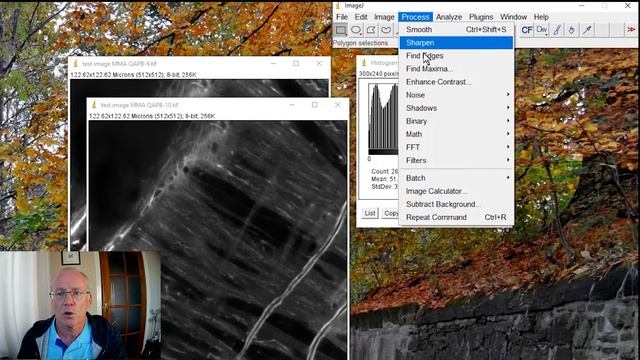The height and width of the screenshot is (360, 640).
Task: Click Copy button in Histogram window
Action: [x=391, y=213]
